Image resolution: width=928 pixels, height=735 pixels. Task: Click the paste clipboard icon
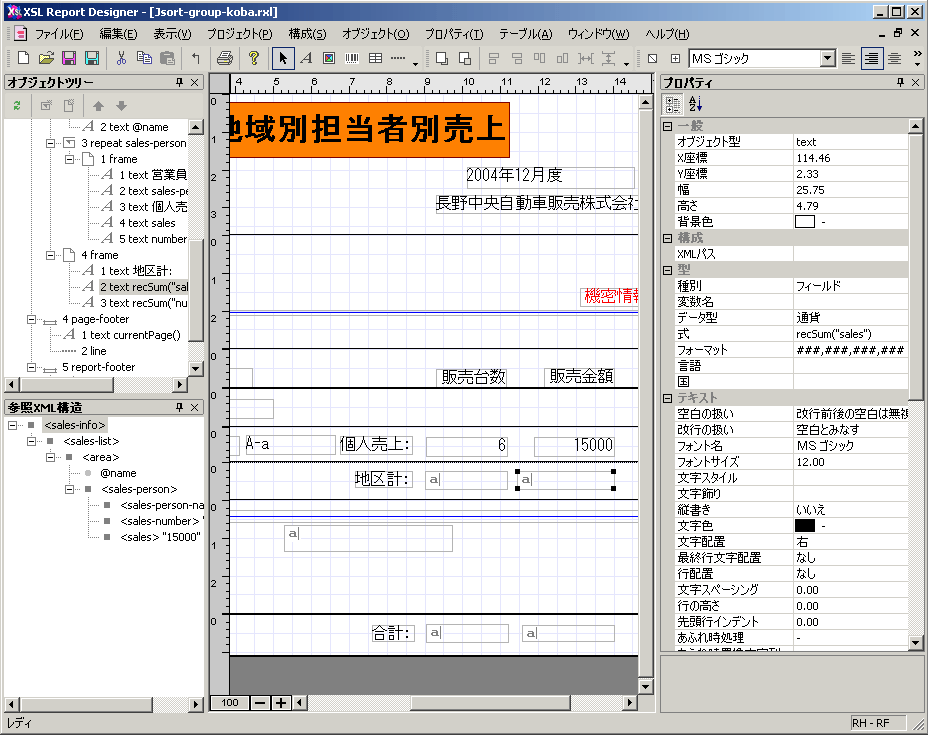click(x=167, y=58)
